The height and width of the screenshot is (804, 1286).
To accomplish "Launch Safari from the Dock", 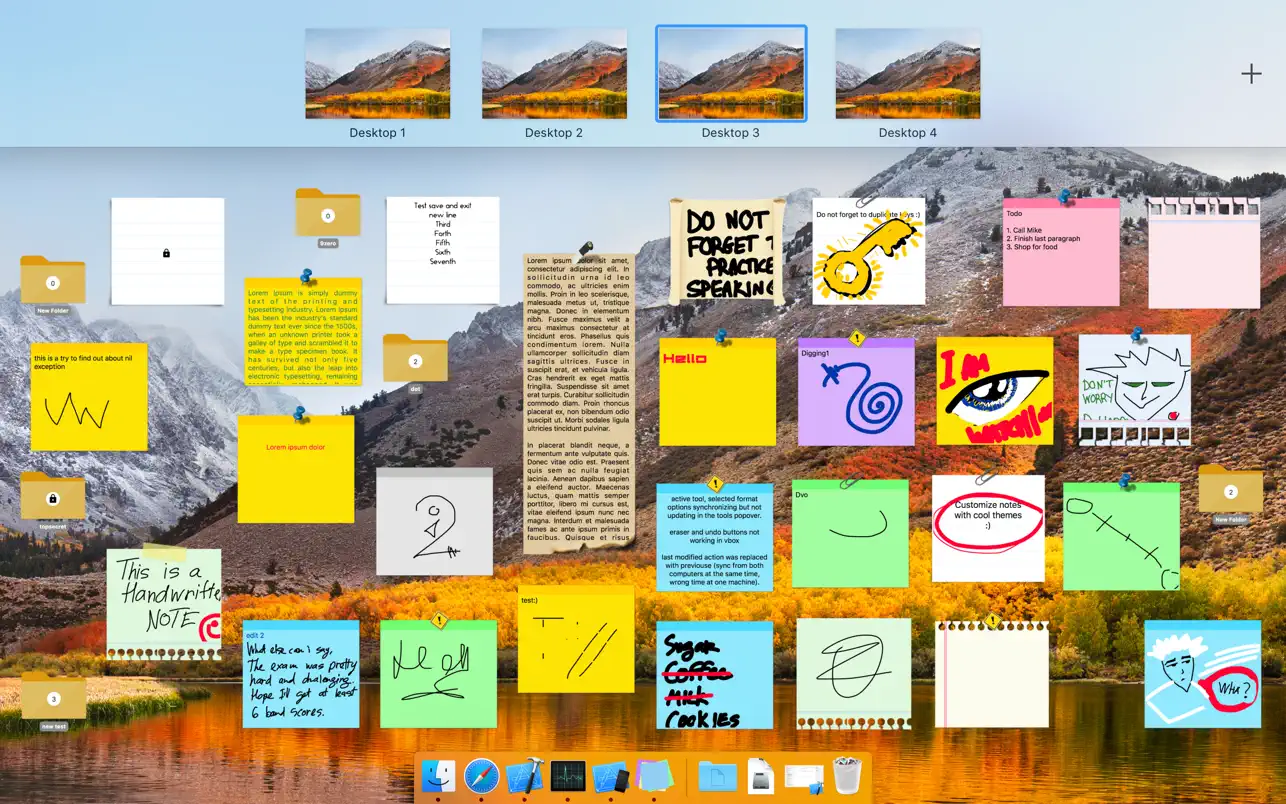I will click(x=482, y=776).
